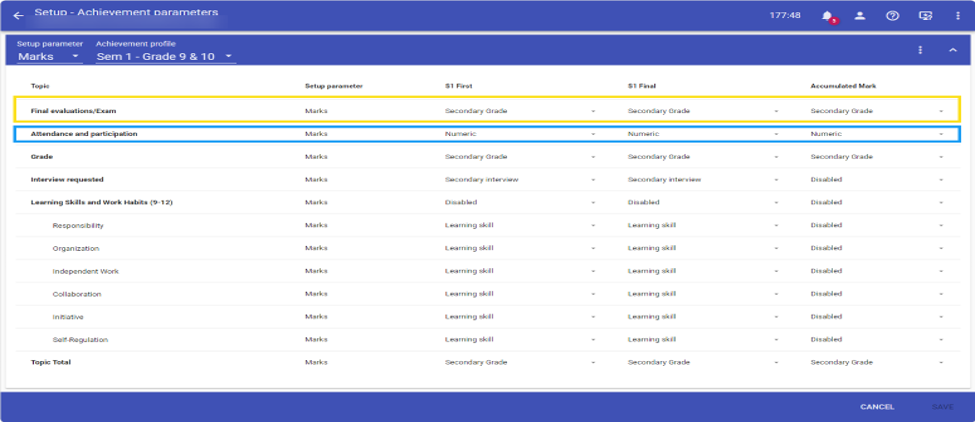Select the Topic Total row label
The height and width of the screenshot is (422, 975).
coord(50,362)
